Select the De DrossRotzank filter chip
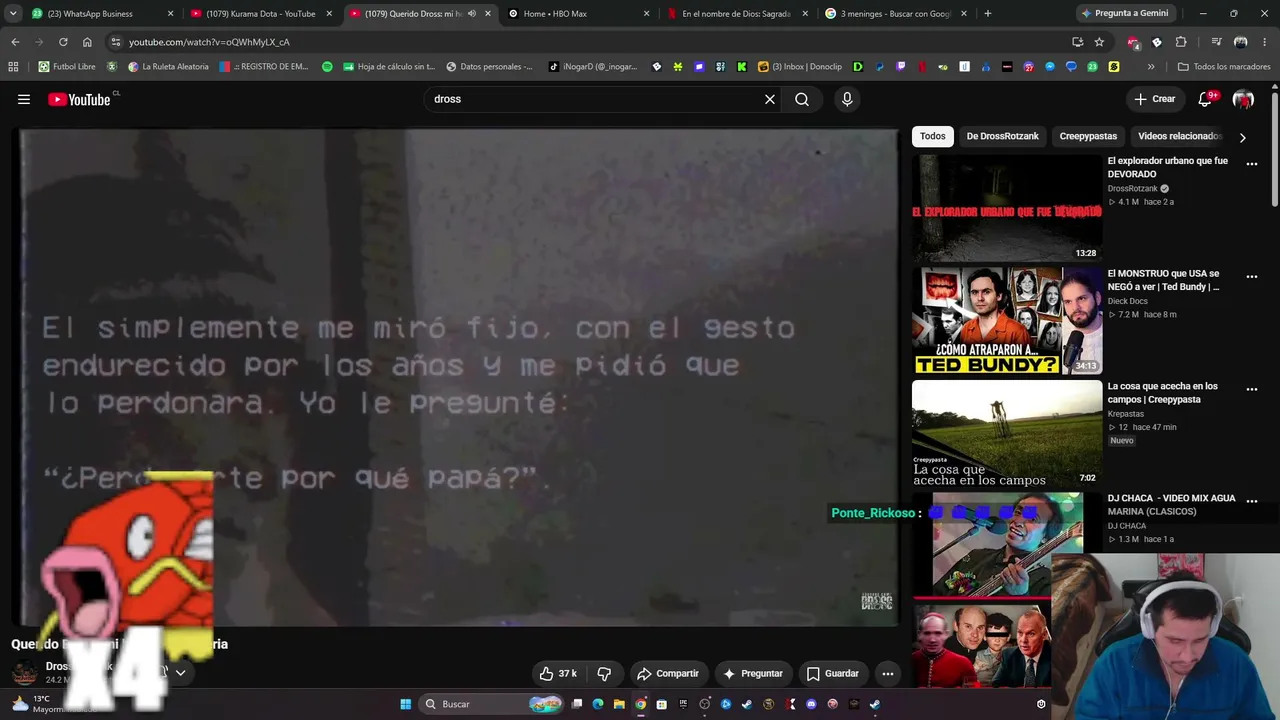The image size is (1280, 720). coord(1002,136)
